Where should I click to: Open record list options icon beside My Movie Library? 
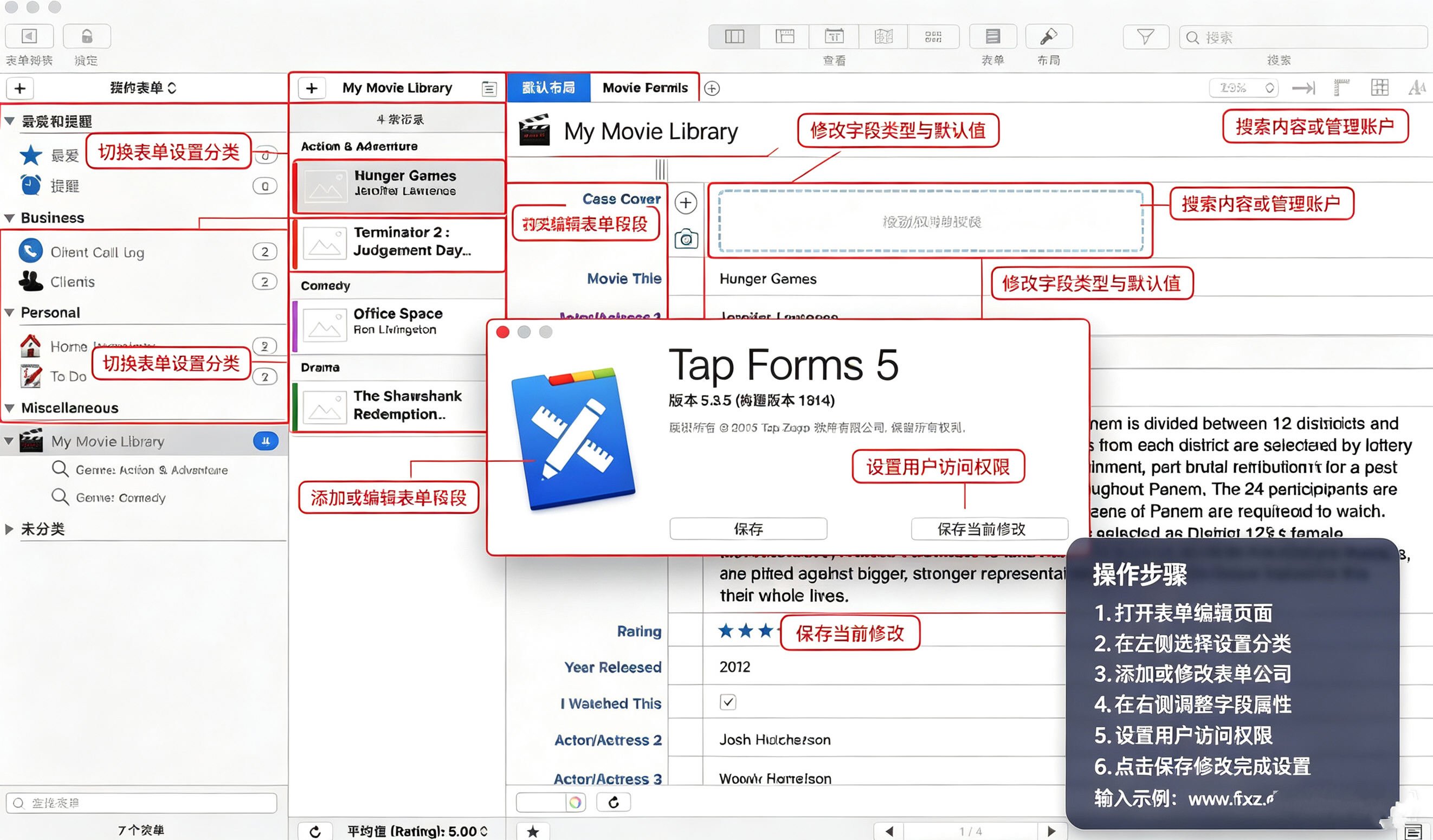coord(489,89)
